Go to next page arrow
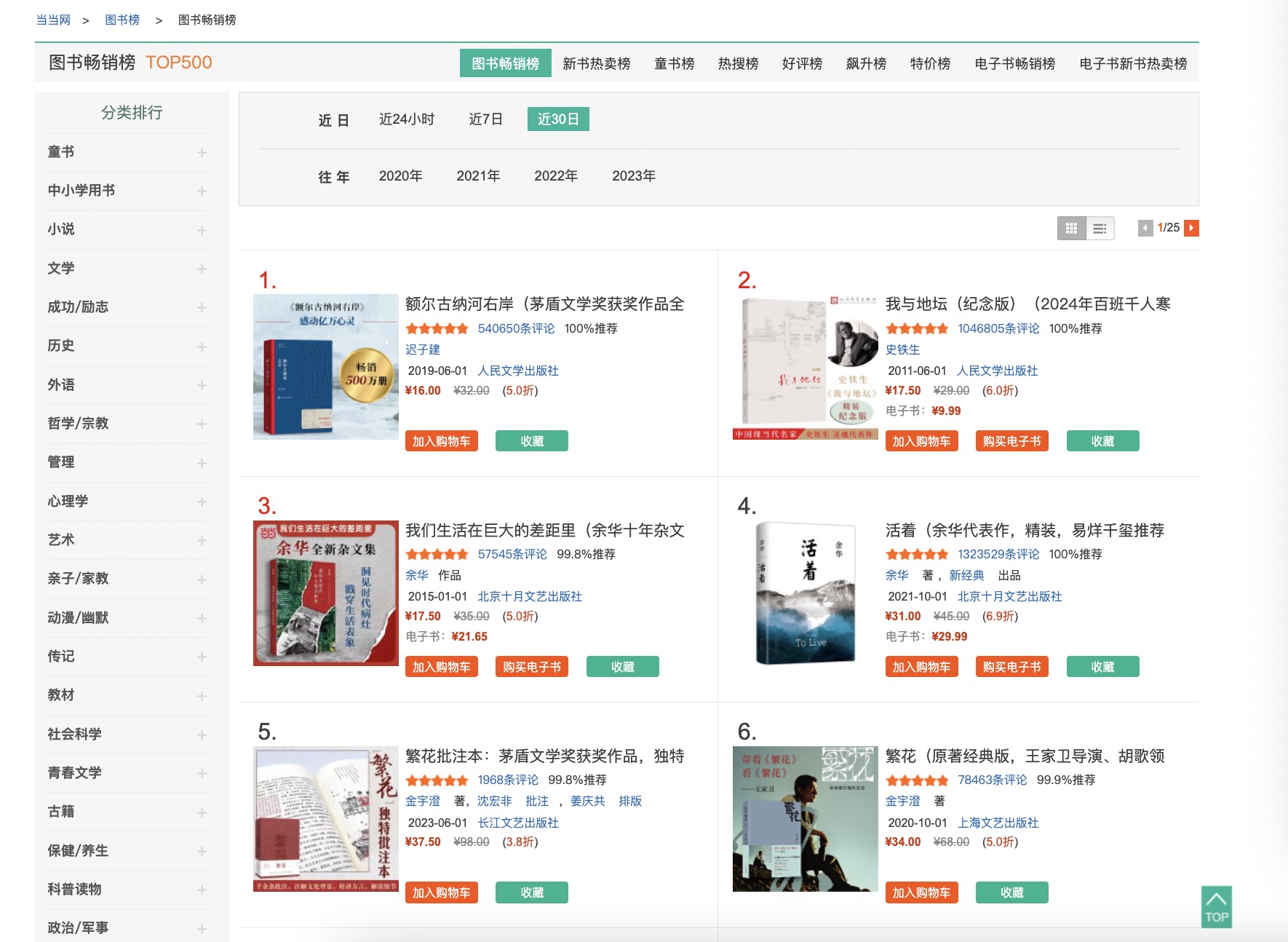The width and height of the screenshot is (1288, 942). coord(1191,229)
